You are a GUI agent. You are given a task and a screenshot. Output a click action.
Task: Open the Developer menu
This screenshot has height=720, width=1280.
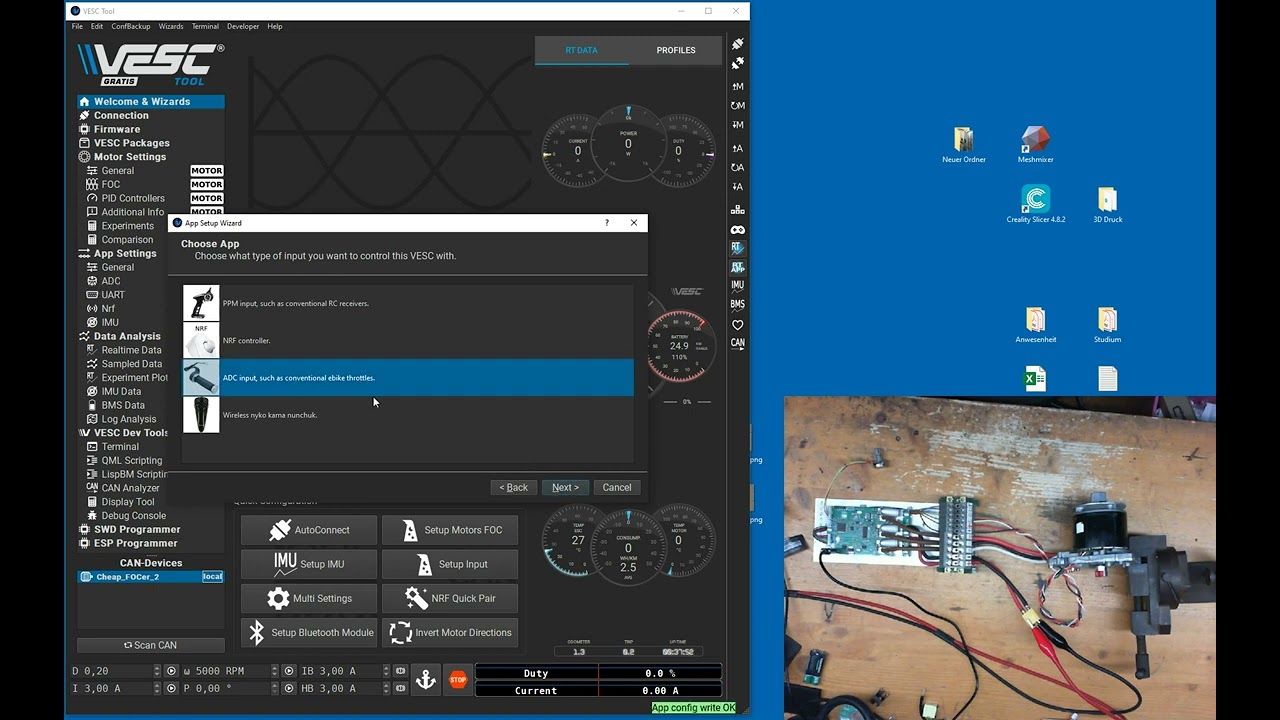(243, 26)
